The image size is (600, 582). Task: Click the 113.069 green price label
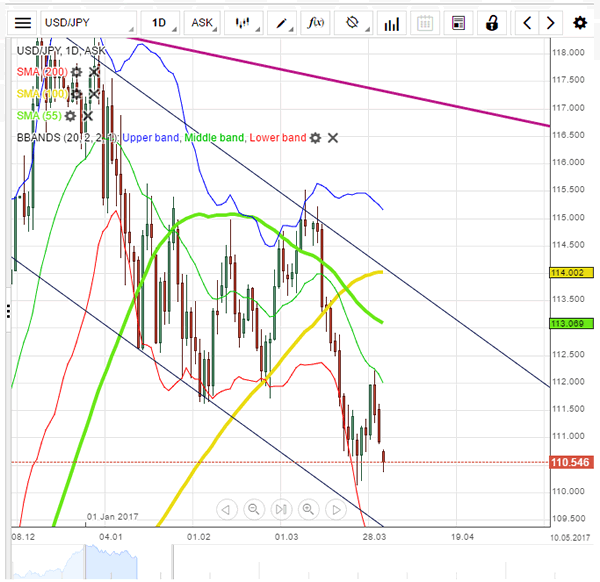[x=571, y=324]
